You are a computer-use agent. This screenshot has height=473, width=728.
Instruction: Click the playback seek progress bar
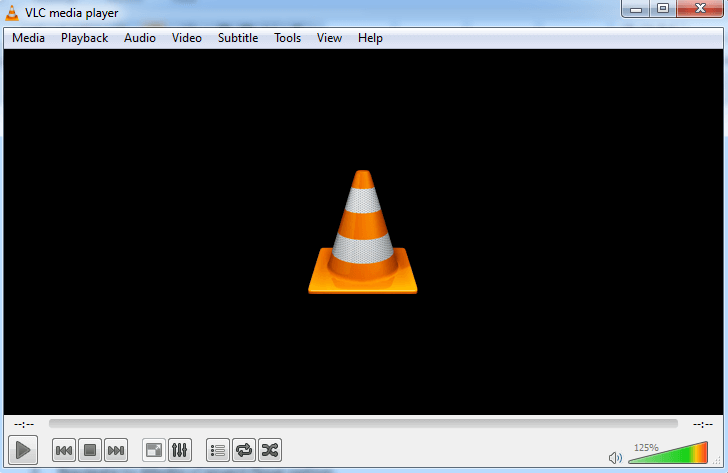[363, 423]
